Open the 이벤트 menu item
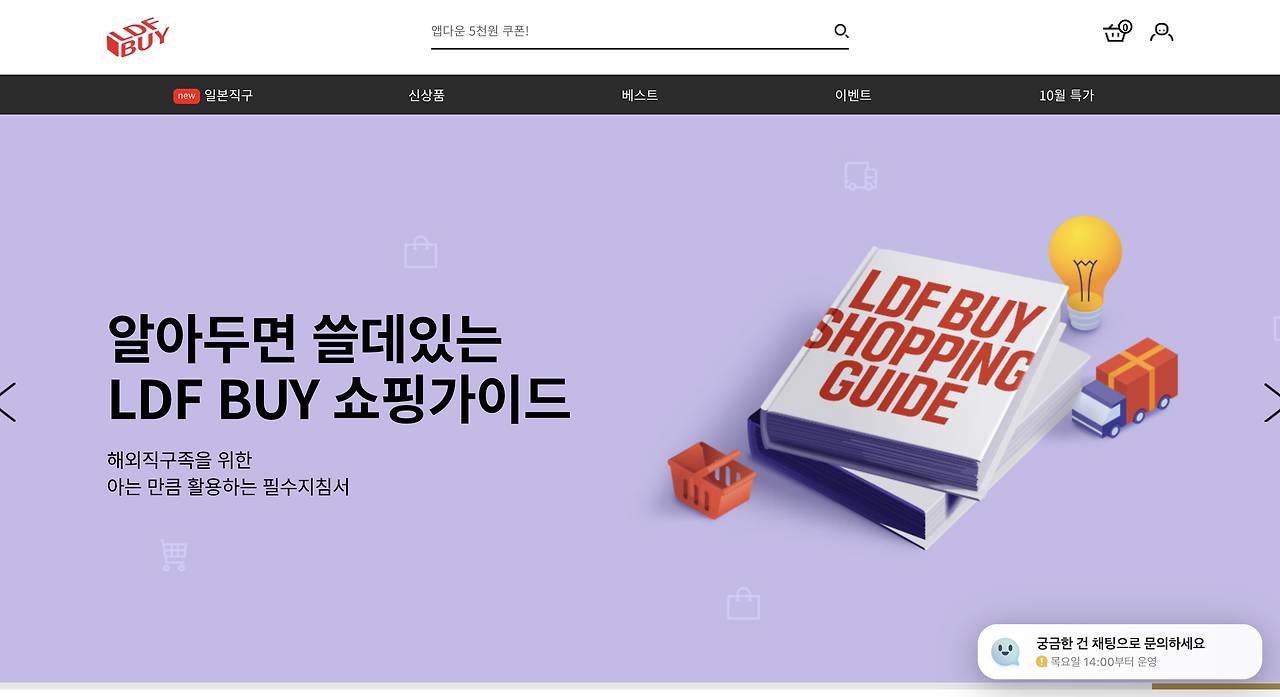Screen dimensions: 1280x697 tap(853, 96)
